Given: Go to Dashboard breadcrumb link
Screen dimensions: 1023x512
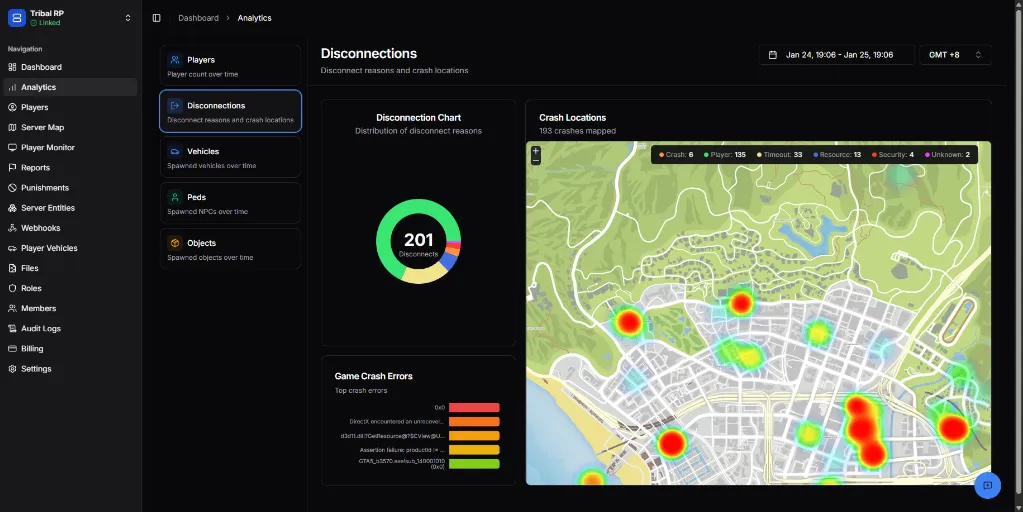Looking at the screenshot, I should pos(198,18).
